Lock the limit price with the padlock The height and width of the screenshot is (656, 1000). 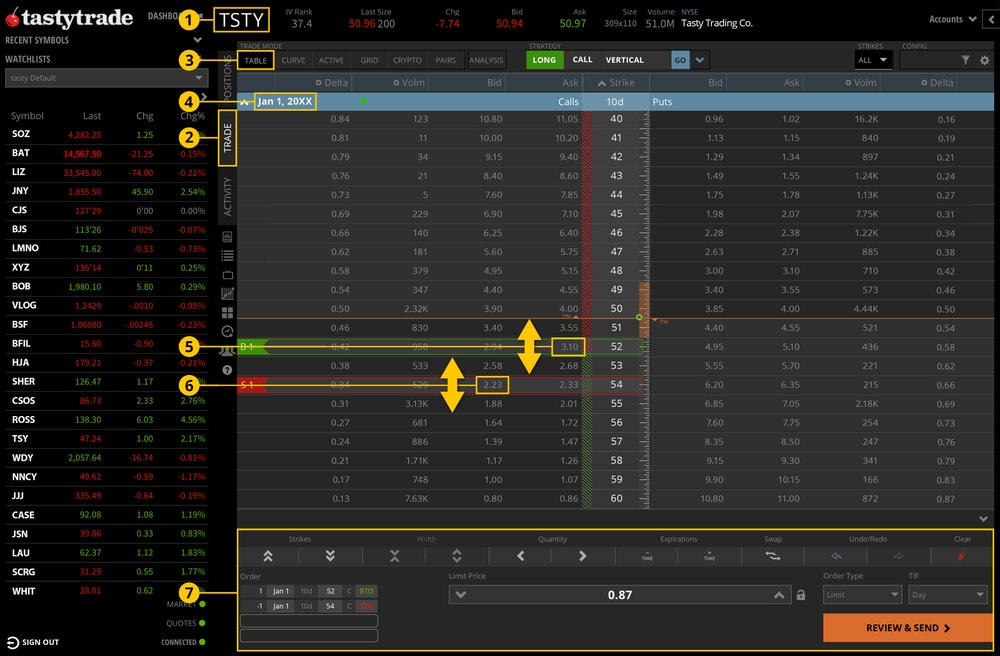click(x=802, y=593)
